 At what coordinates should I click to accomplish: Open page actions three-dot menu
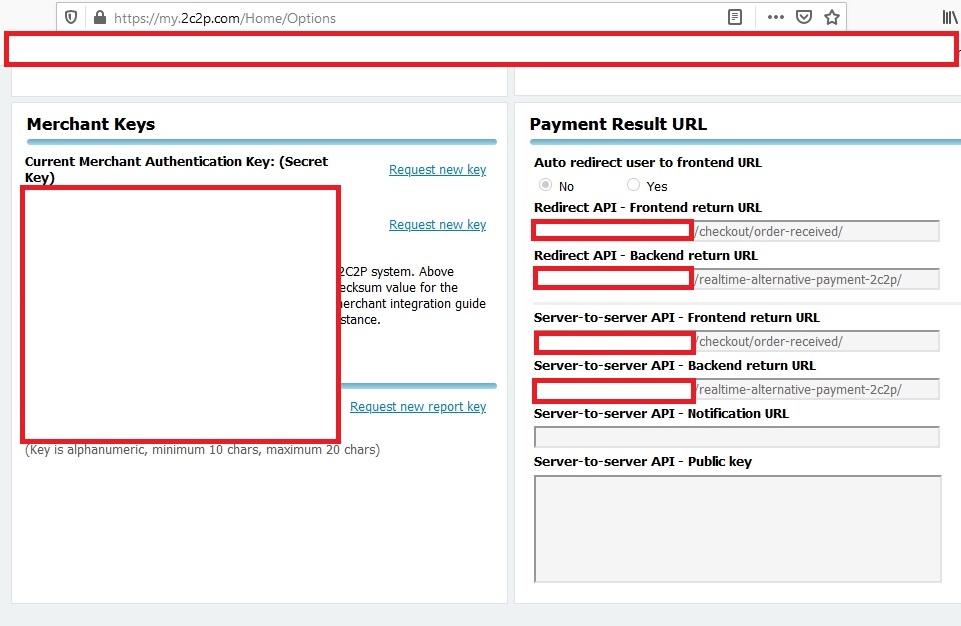pyautogui.click(x=775, y=17)
